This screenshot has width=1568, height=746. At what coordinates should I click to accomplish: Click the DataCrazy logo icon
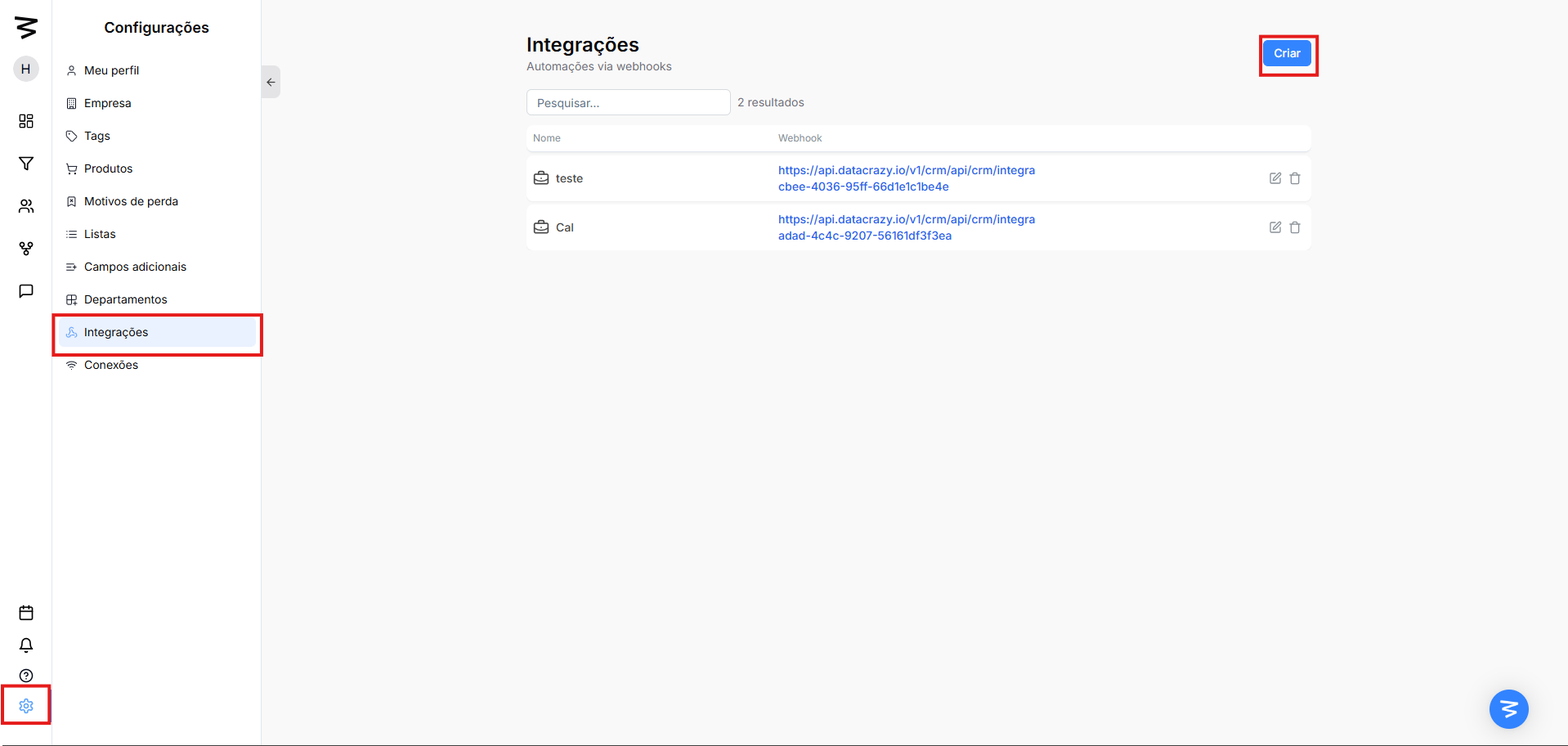[26, 27]
